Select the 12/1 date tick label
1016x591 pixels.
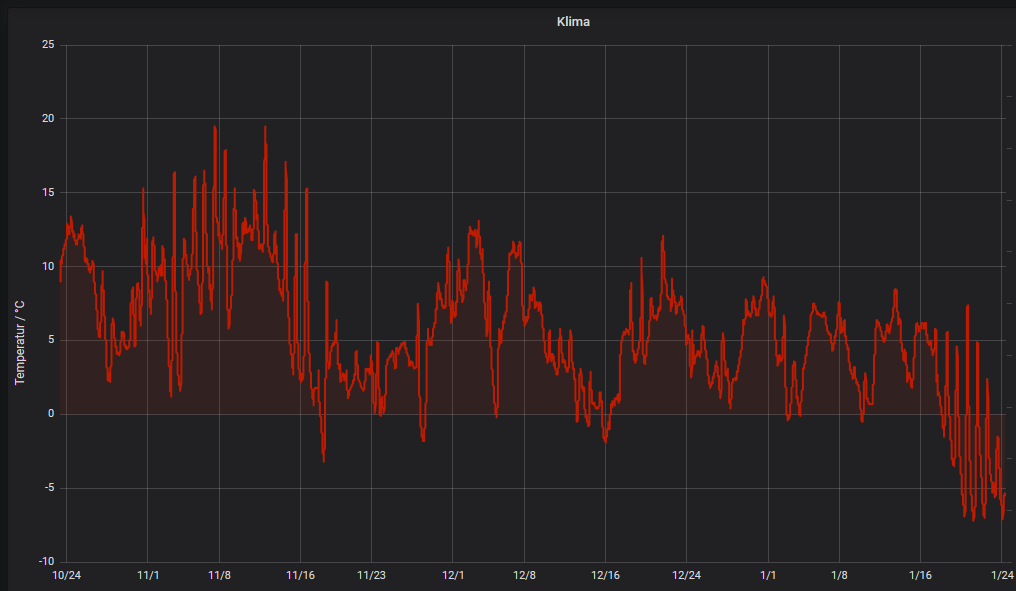point(453,575)
